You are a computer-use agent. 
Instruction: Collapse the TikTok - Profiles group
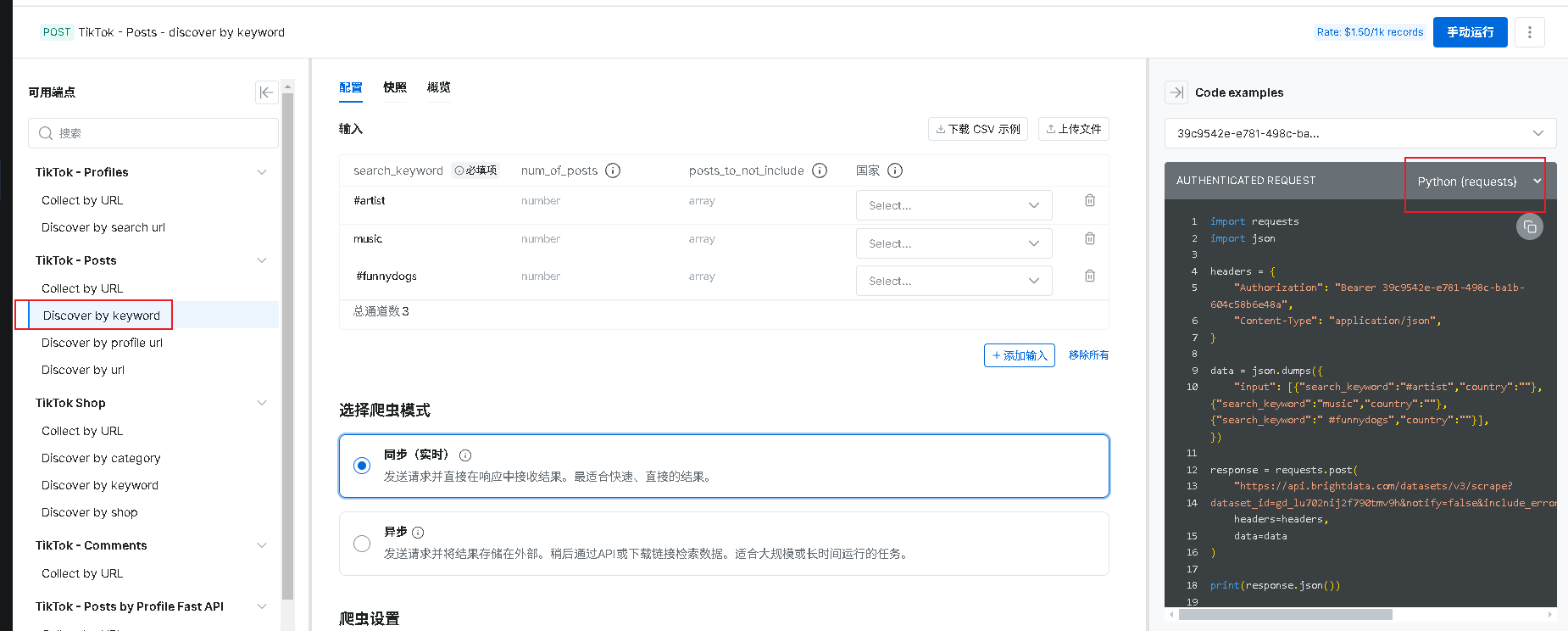tap(262, 172)
